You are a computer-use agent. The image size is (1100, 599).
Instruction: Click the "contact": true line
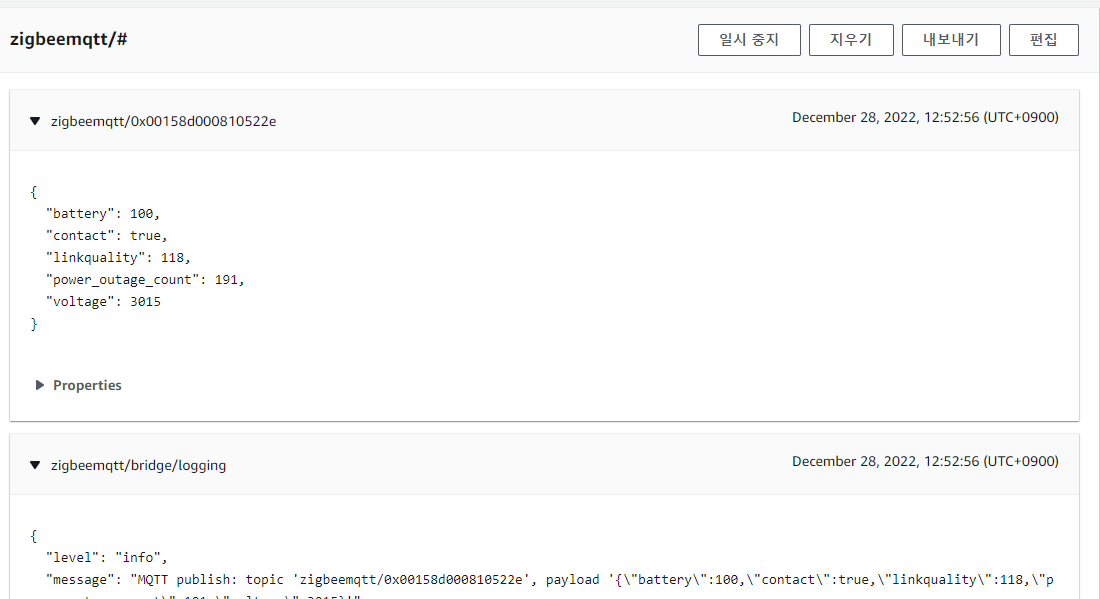[x=107, y=236]
